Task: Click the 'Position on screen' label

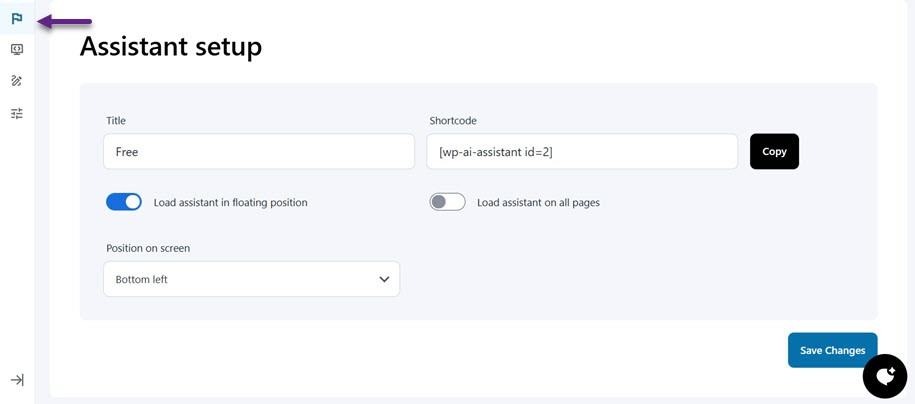Action: point(148,248)
